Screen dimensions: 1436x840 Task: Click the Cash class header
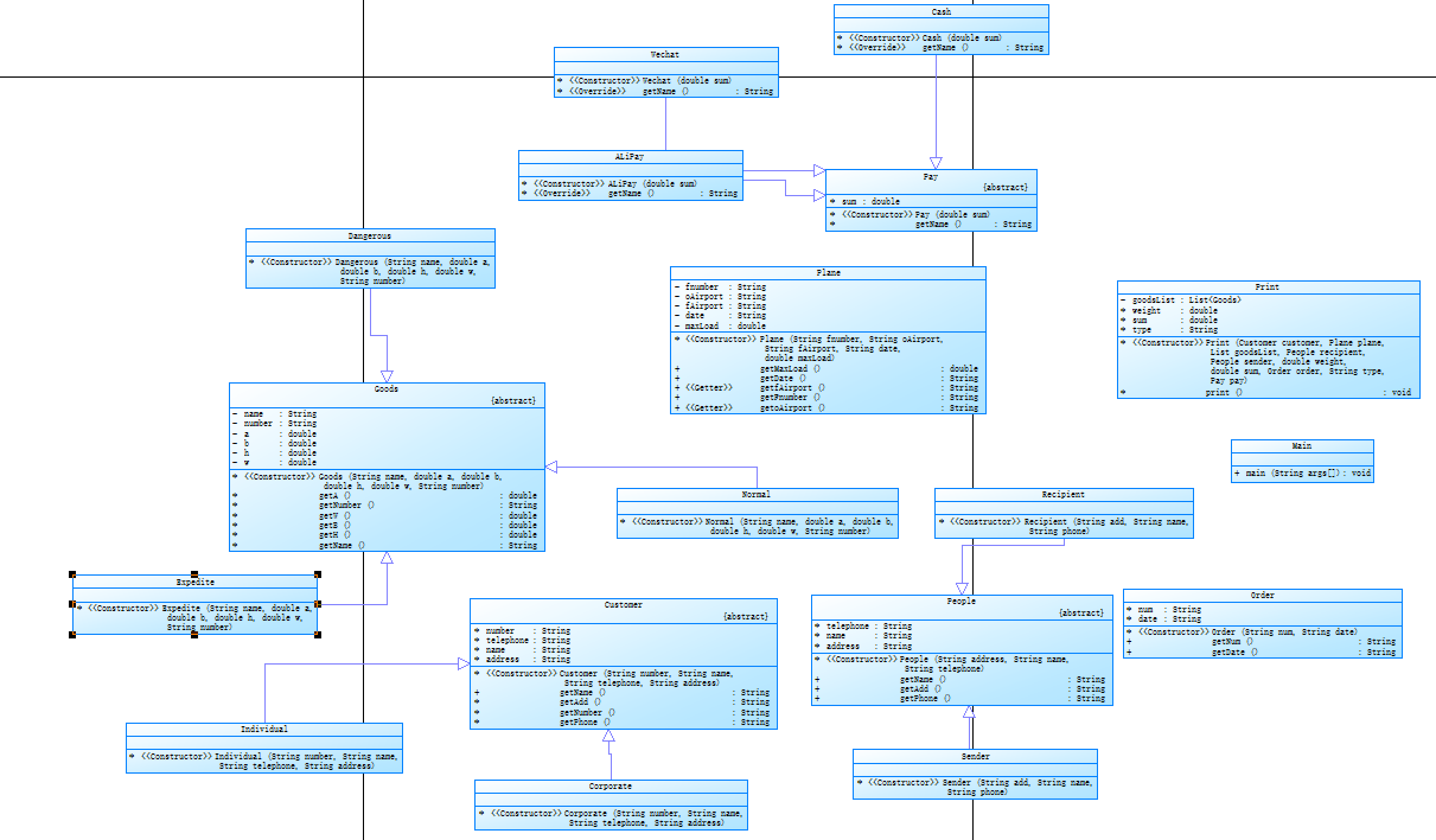(x=941, y=12)
